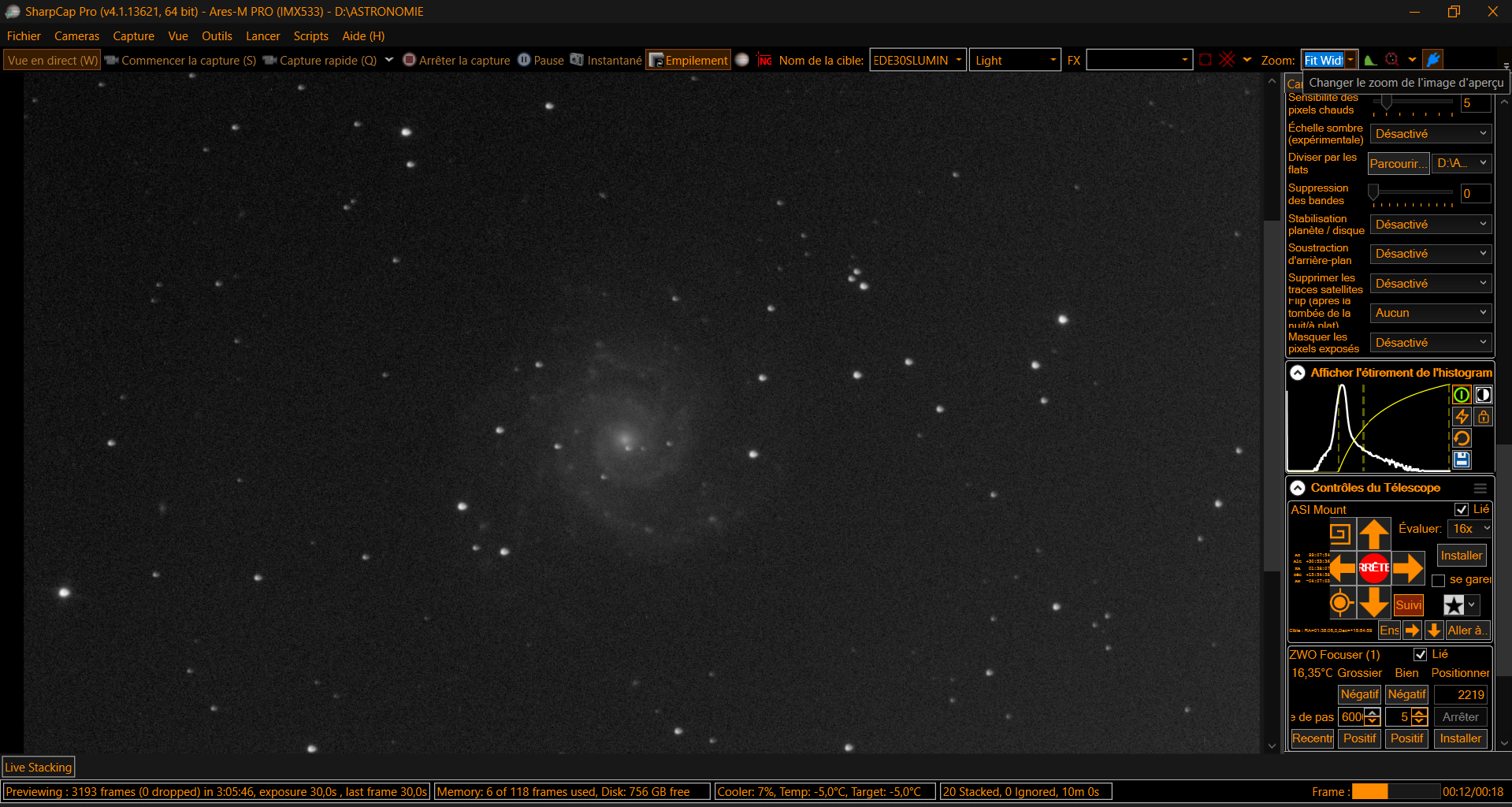Click the small right-arrow button beside Ens
1512x807 pixels.
1412,630
